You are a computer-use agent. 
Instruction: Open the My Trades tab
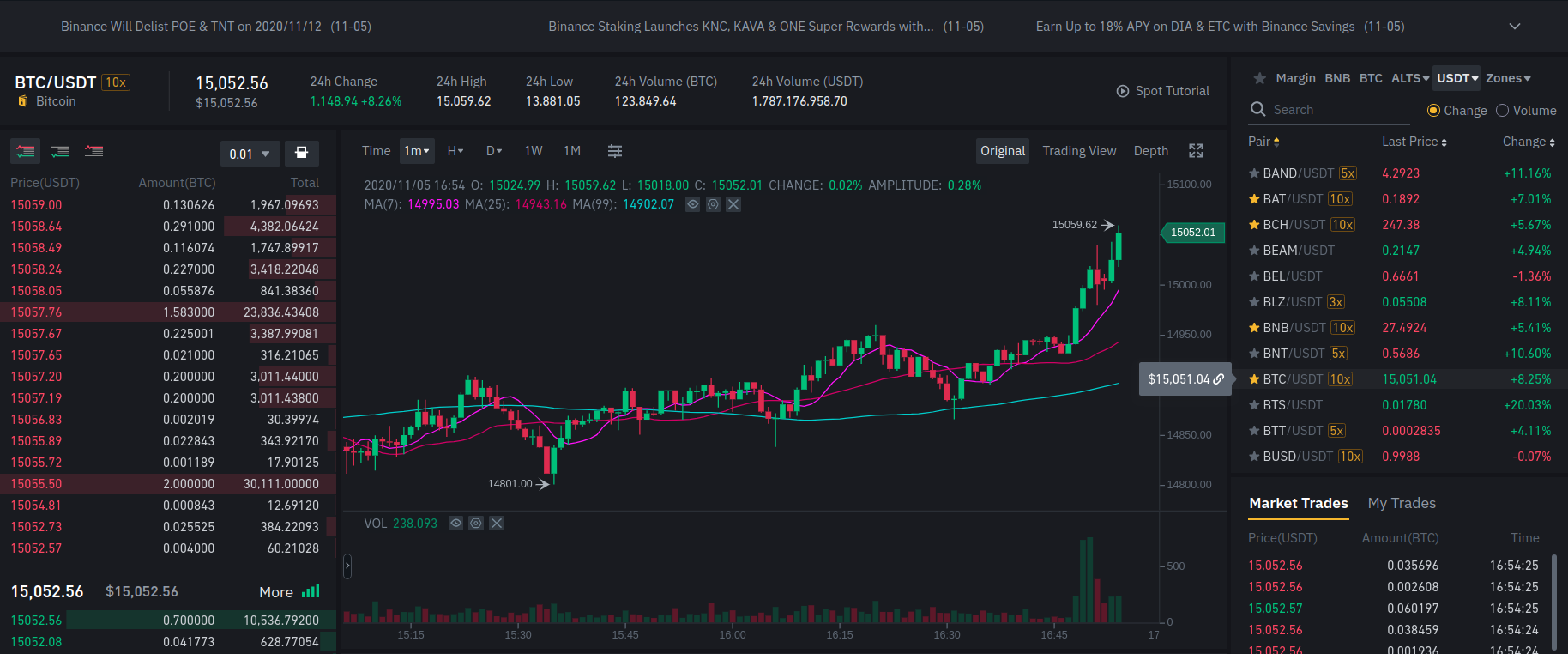[x=1401, y=503]
